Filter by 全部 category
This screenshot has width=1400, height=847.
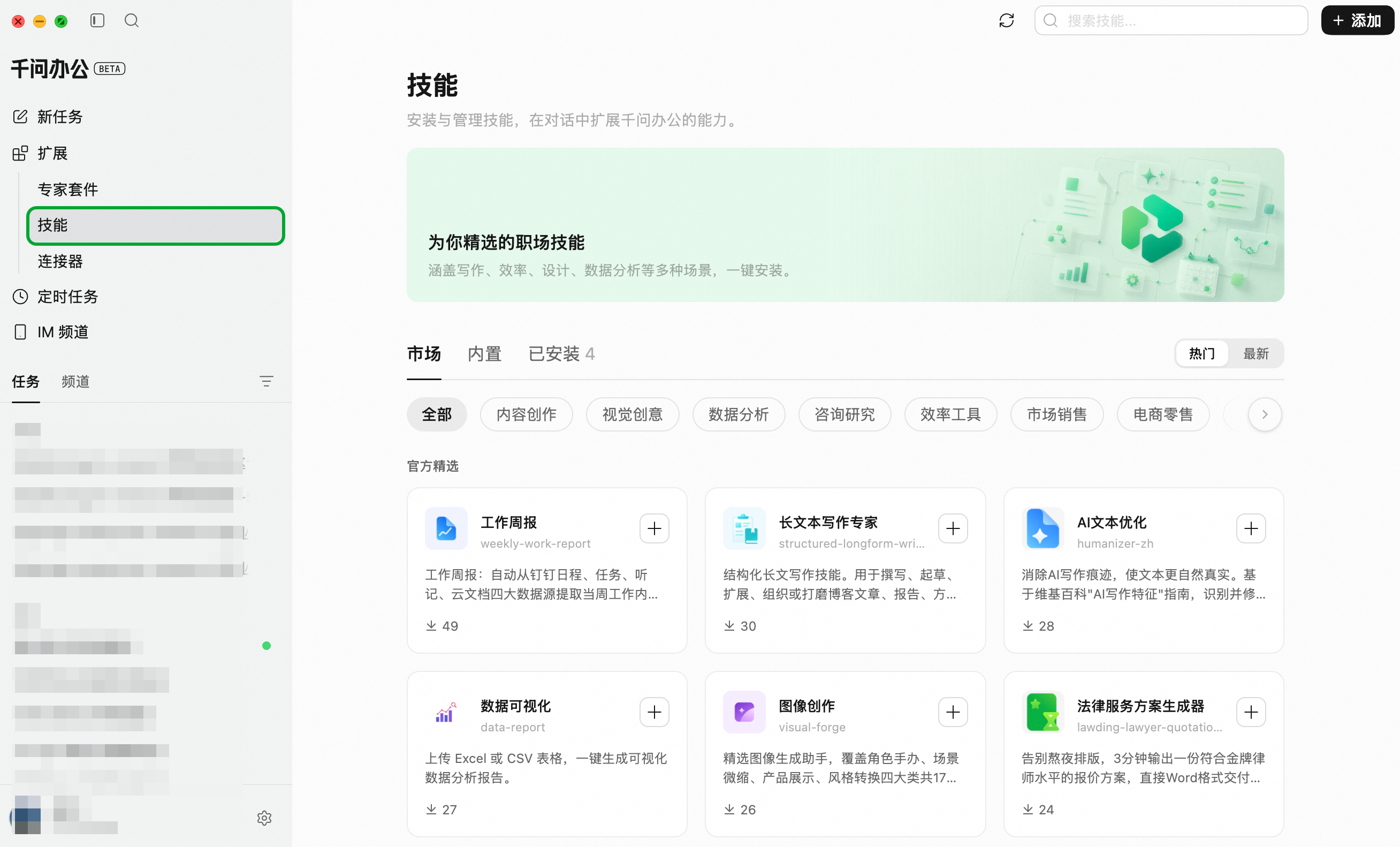[436, 414]
